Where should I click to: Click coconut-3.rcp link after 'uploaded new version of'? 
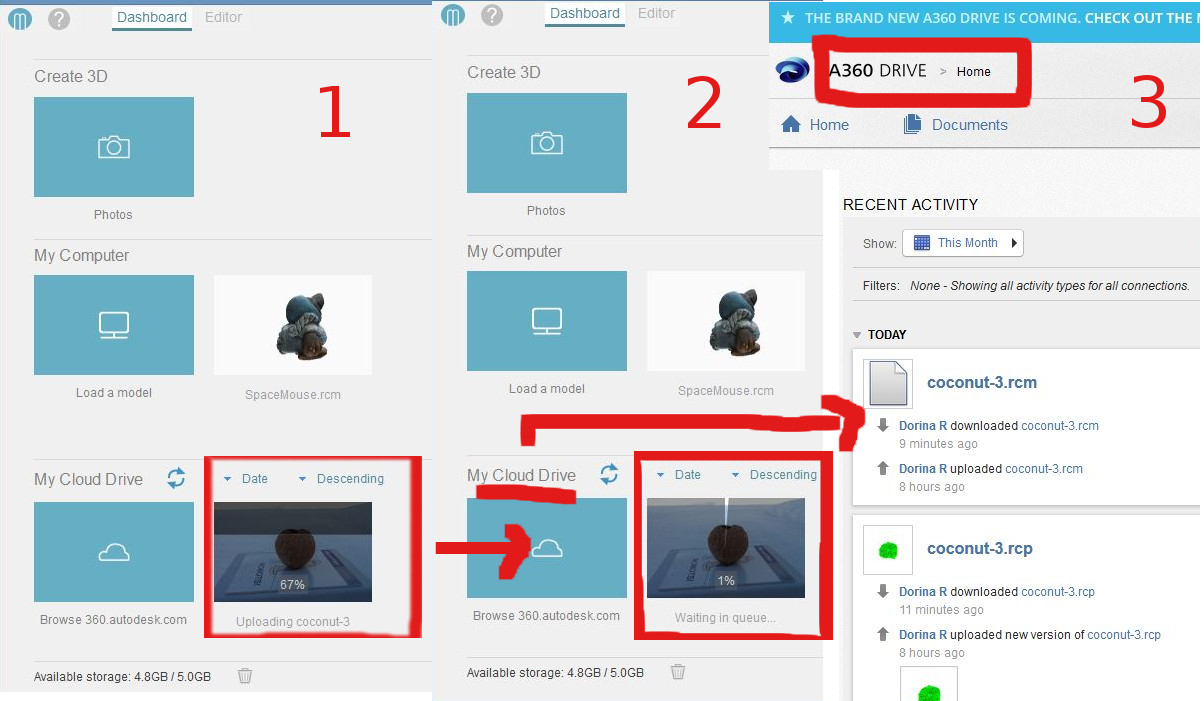(x=1124, y=635)
